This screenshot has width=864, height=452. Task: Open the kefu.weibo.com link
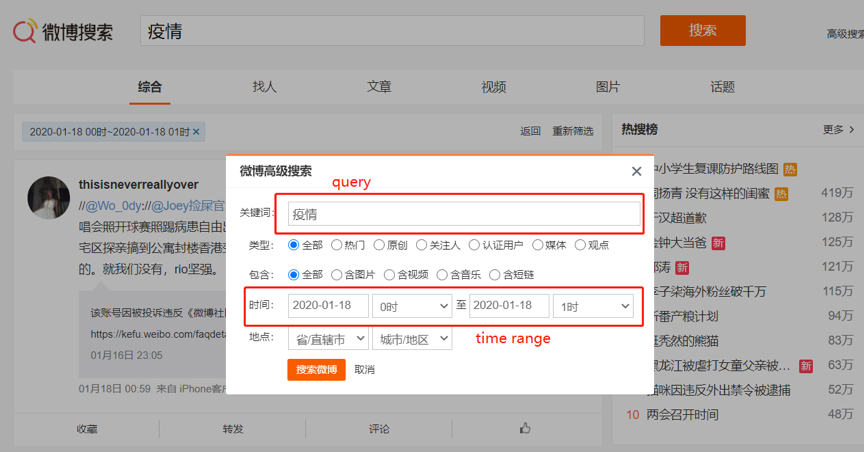pos(159,334)
